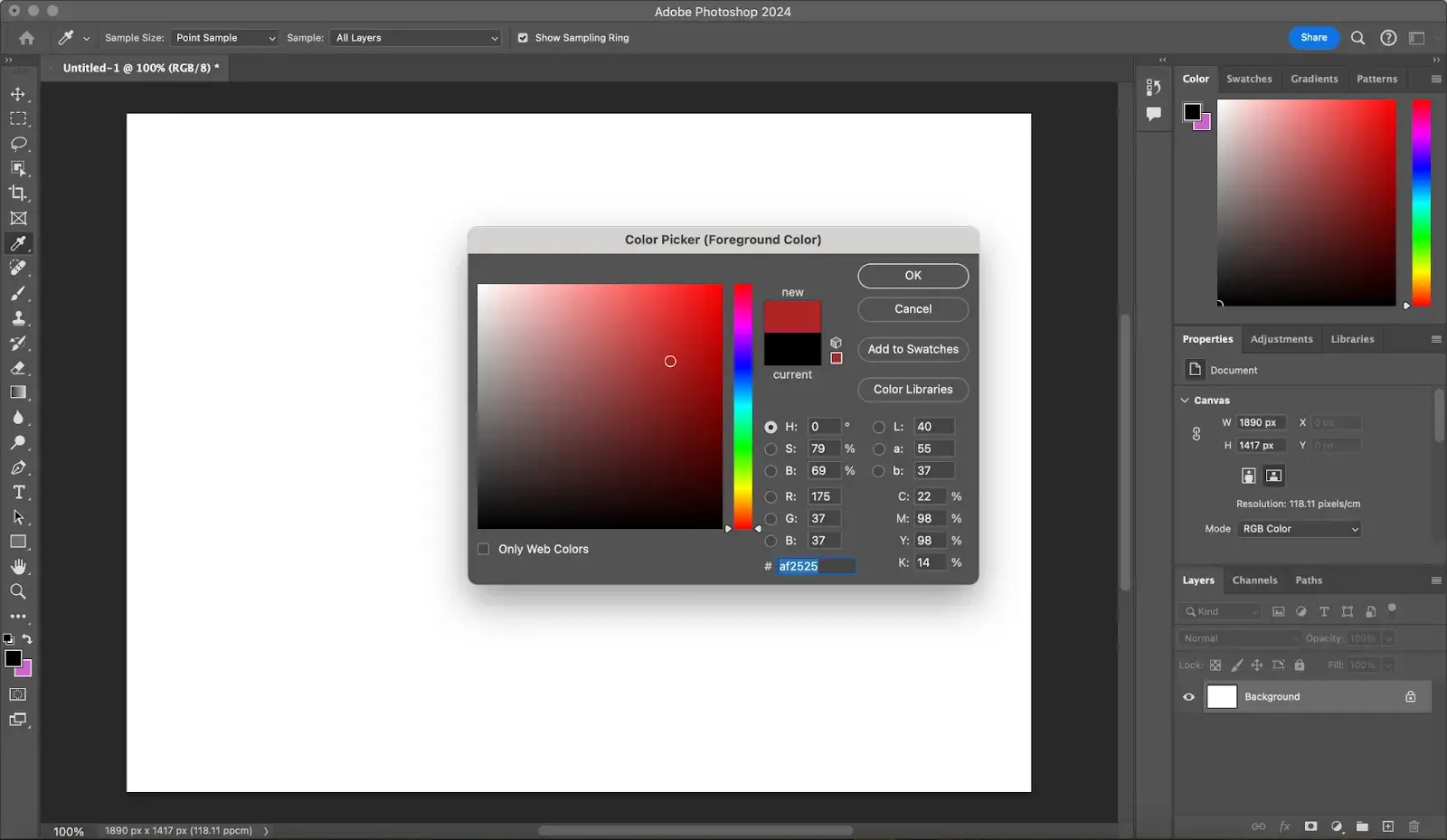The height and width of the screenshot is (840, 1447).
Task: Open Color Libraries button
Action: [913, 390]
